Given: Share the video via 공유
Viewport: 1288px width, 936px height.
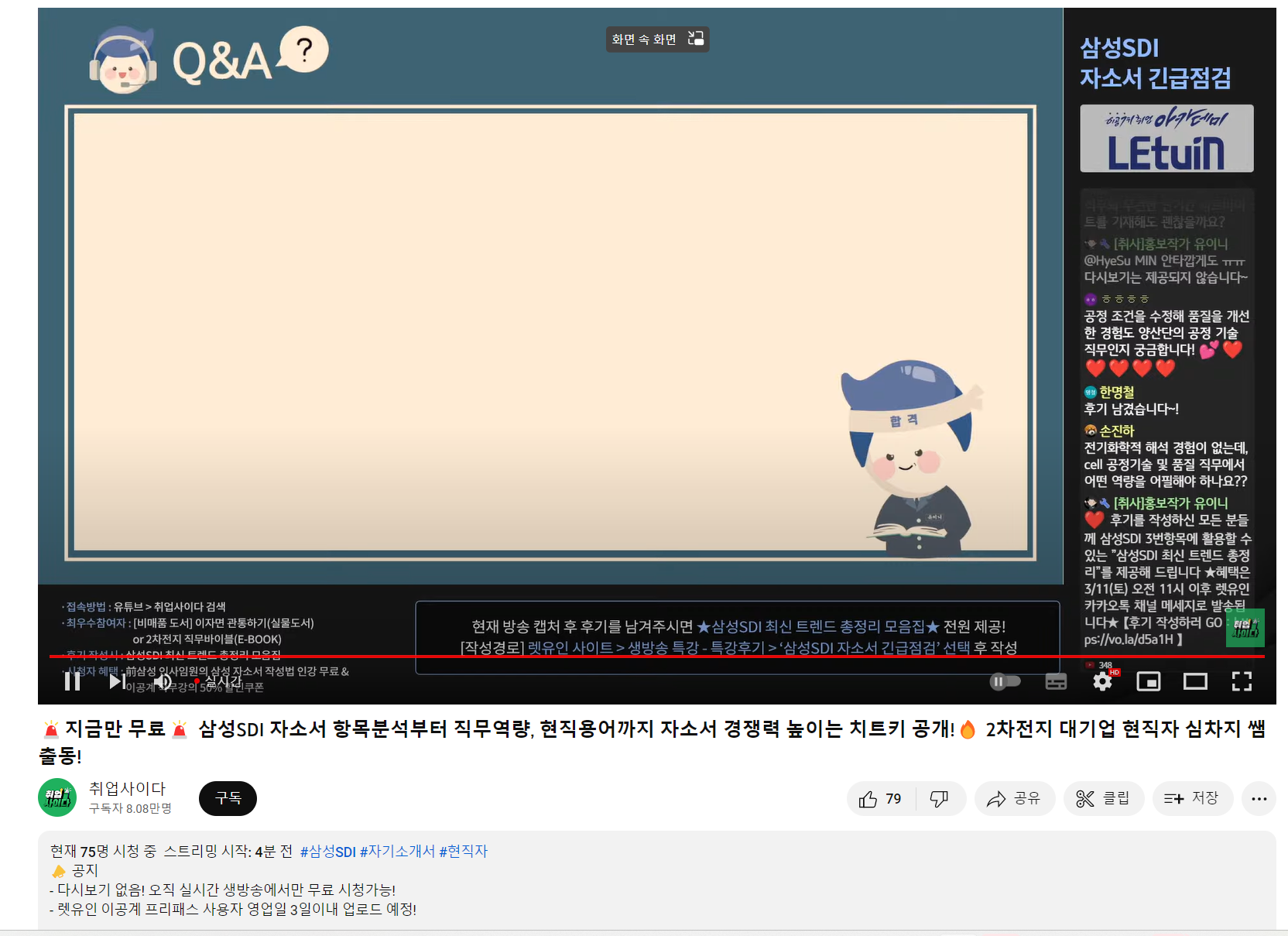Looking at the screenshot, I should [x=1014, y=799].
